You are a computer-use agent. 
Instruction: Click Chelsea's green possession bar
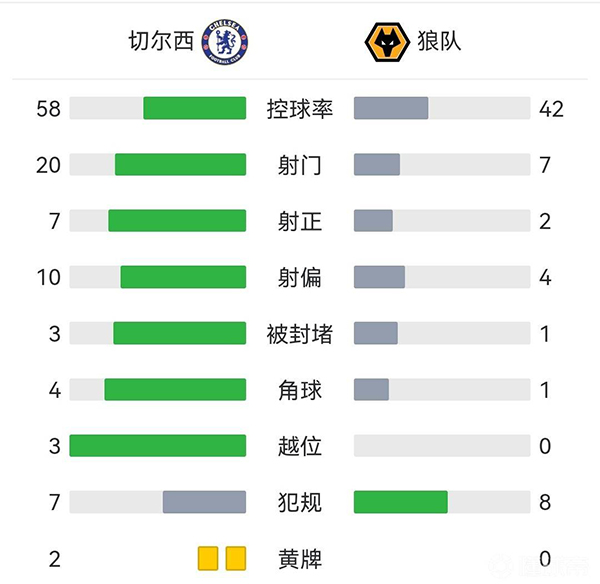click(194, 108)
